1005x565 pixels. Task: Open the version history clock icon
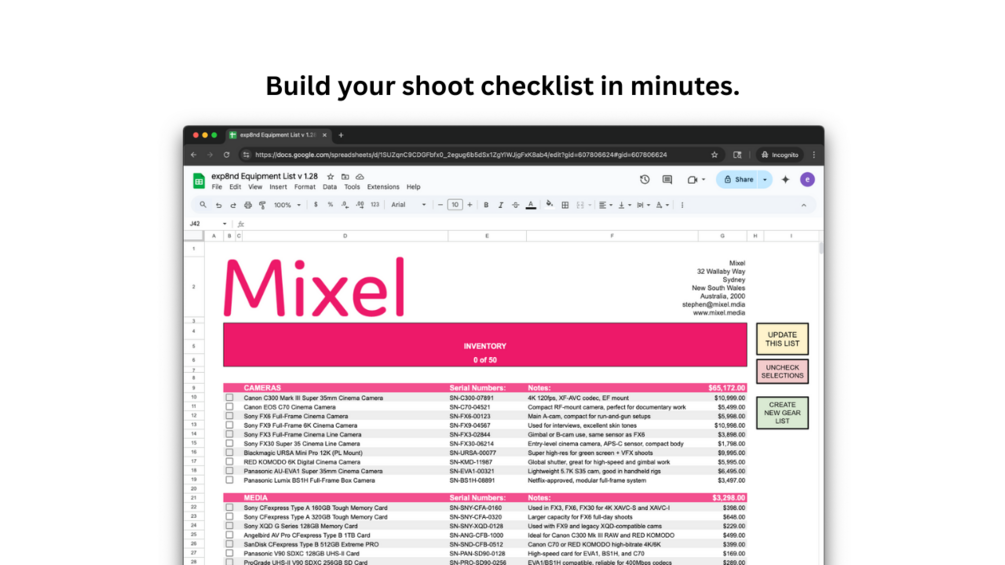tap(645, 180)
